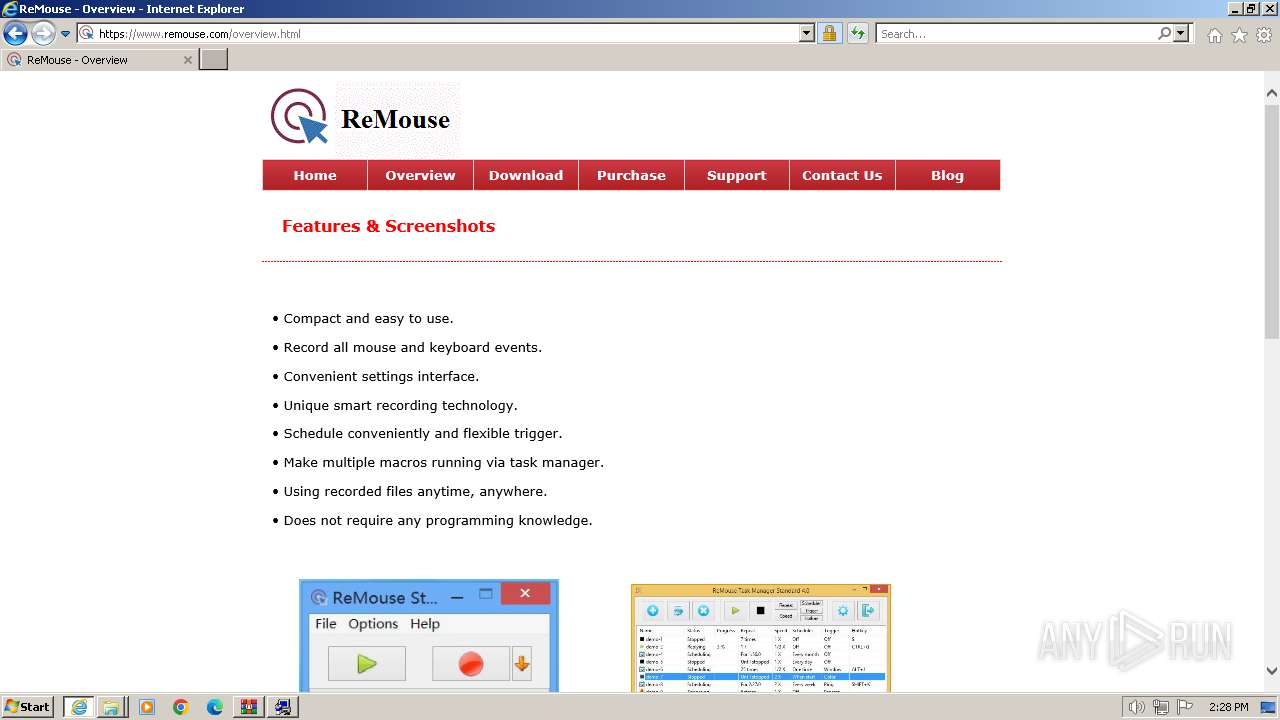Click the taskbar clock 2:28 PM
This screenshot has height=720, width=1280.
tap(1228, 707)
